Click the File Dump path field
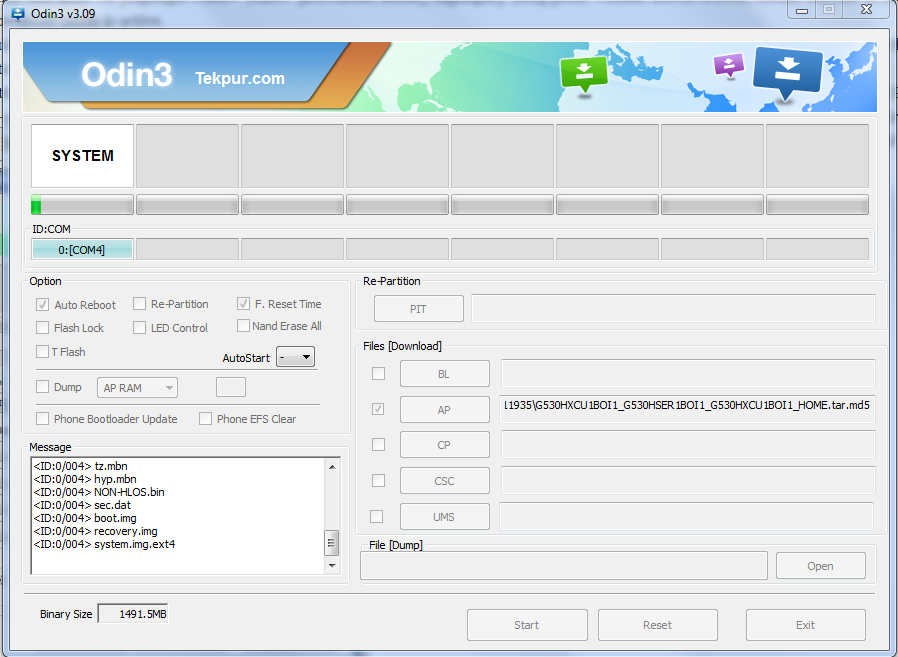 564,566
